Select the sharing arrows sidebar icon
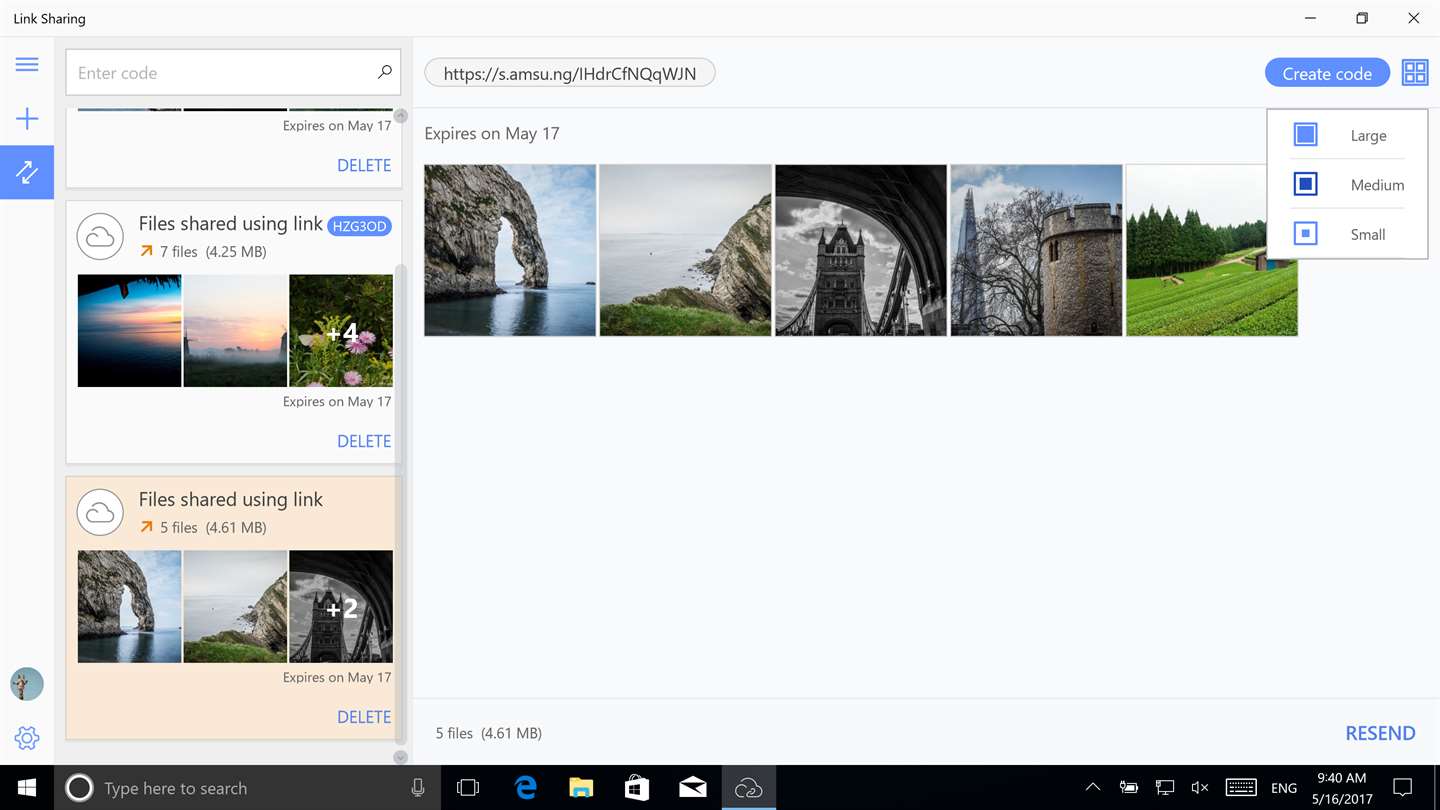 (27, 172)
